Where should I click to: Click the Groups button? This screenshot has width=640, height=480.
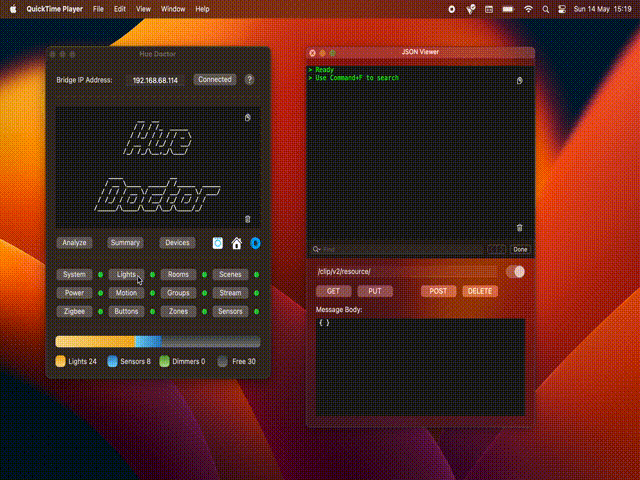click(x=178, y=293)
